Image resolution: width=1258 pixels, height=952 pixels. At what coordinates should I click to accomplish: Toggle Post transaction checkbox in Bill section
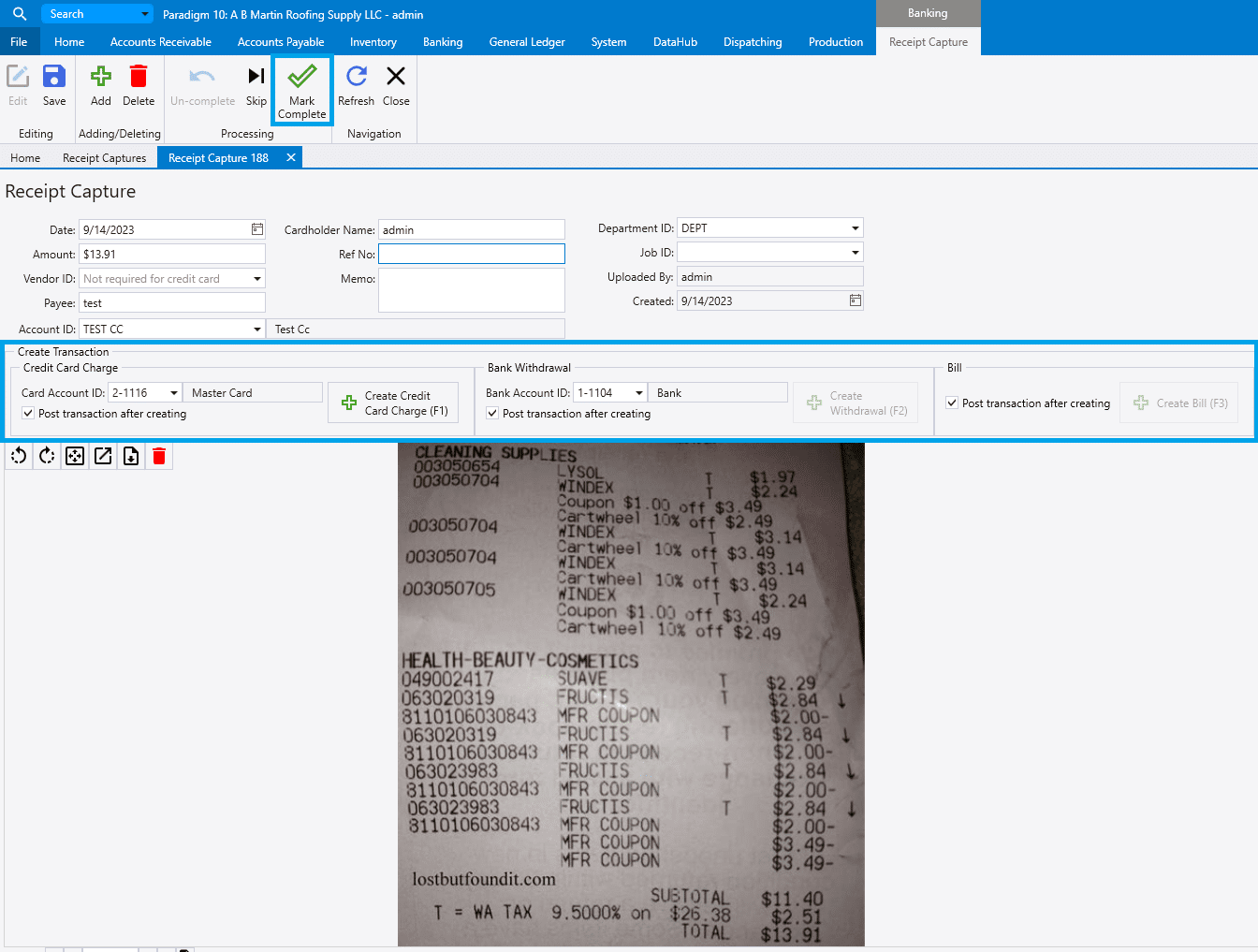click(x=952, y=403)
